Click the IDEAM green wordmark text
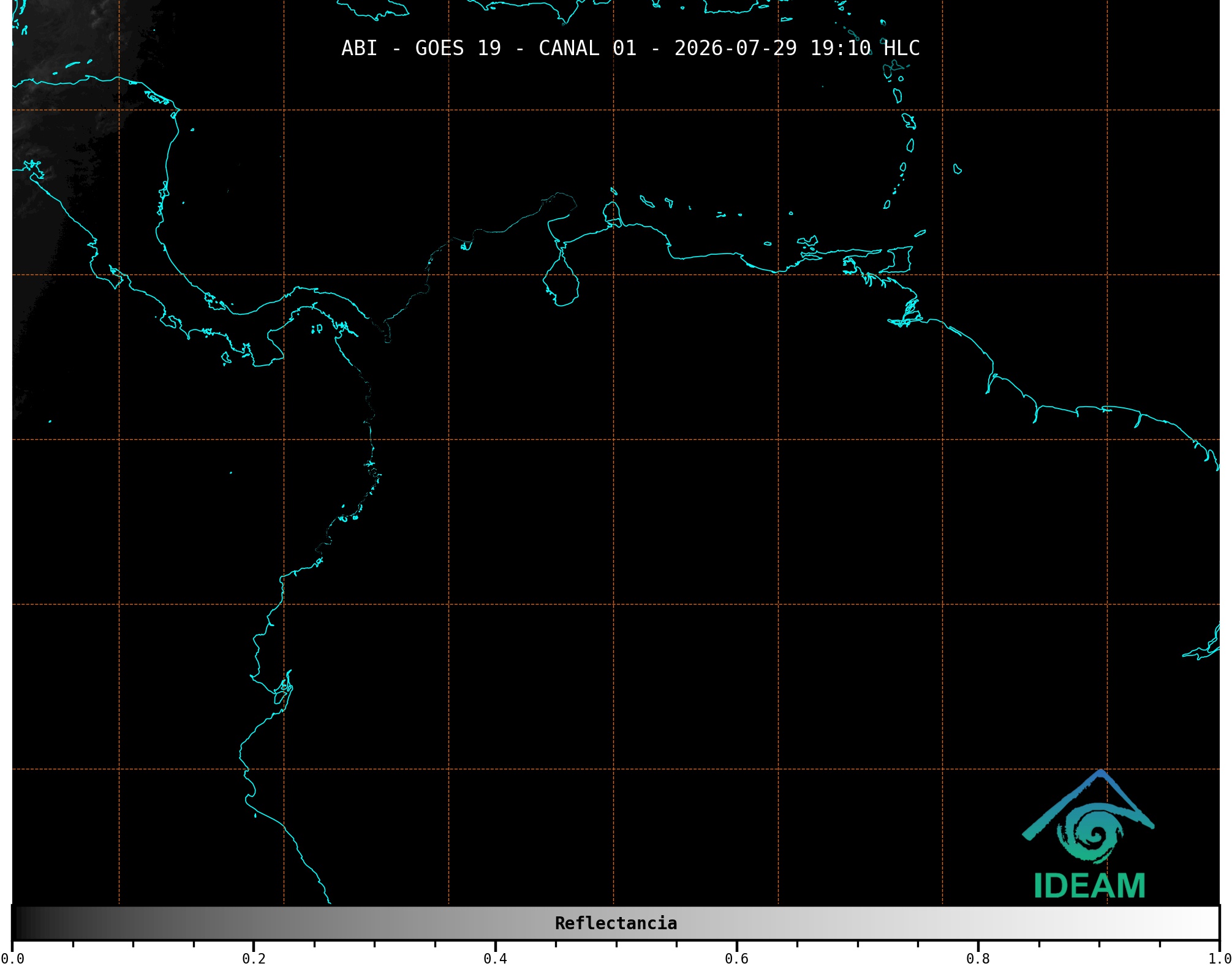 coord(1089,886)
